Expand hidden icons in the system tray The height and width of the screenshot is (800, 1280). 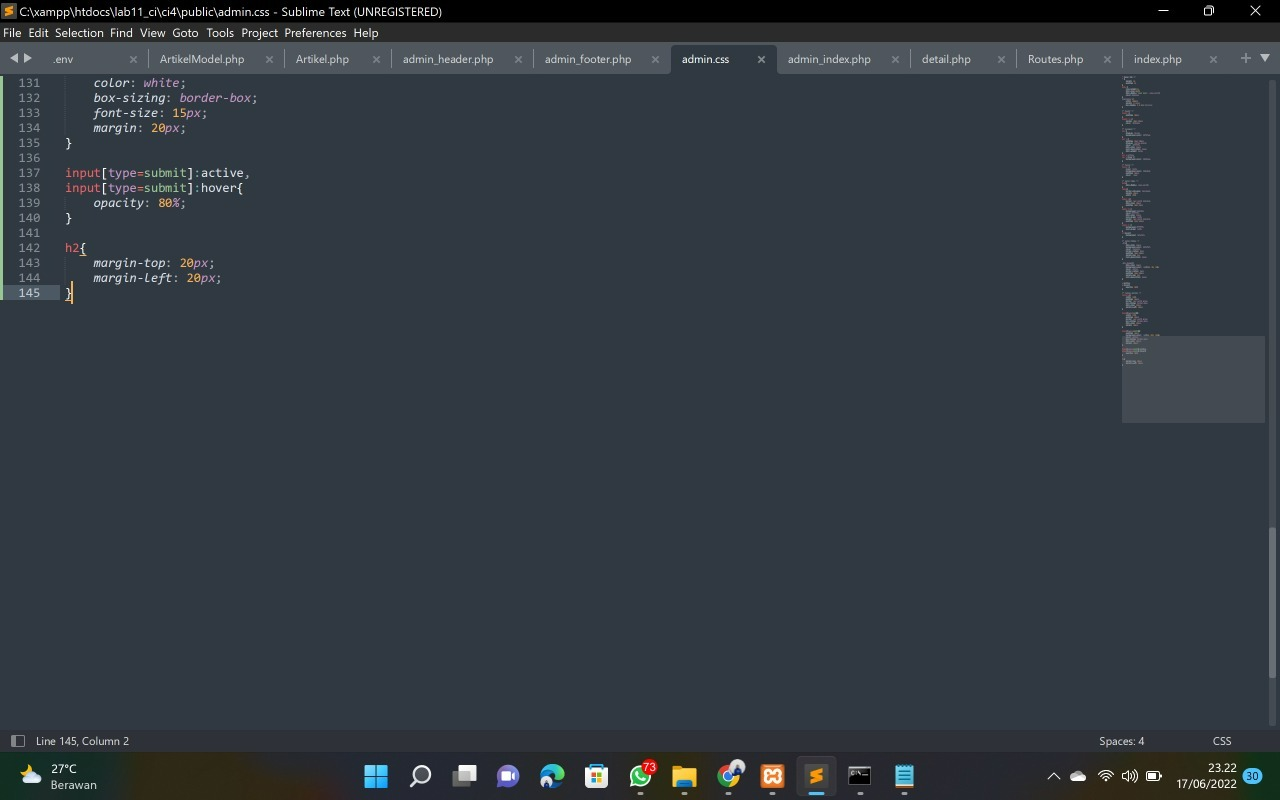click(1053, 776)
